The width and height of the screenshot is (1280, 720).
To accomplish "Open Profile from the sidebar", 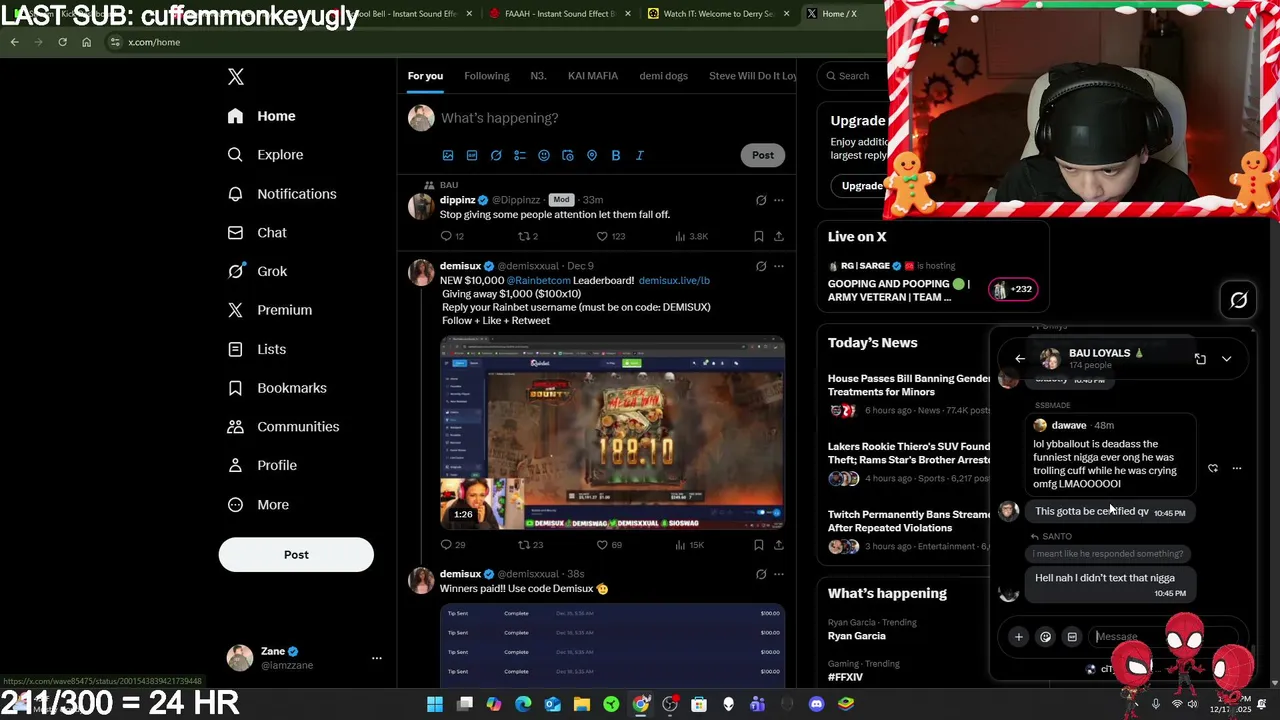I will pyautogui.click(x=262, y=465).
